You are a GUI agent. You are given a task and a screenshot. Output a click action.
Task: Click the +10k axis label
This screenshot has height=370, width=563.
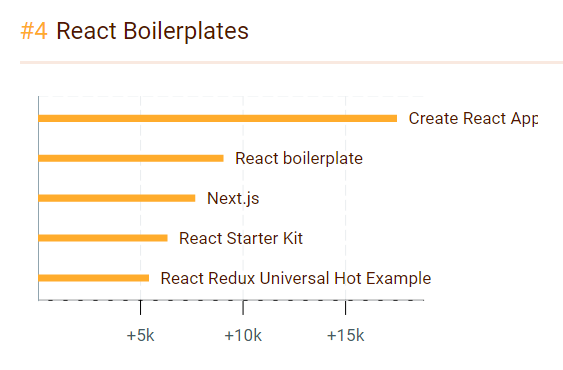coord(243,336)
